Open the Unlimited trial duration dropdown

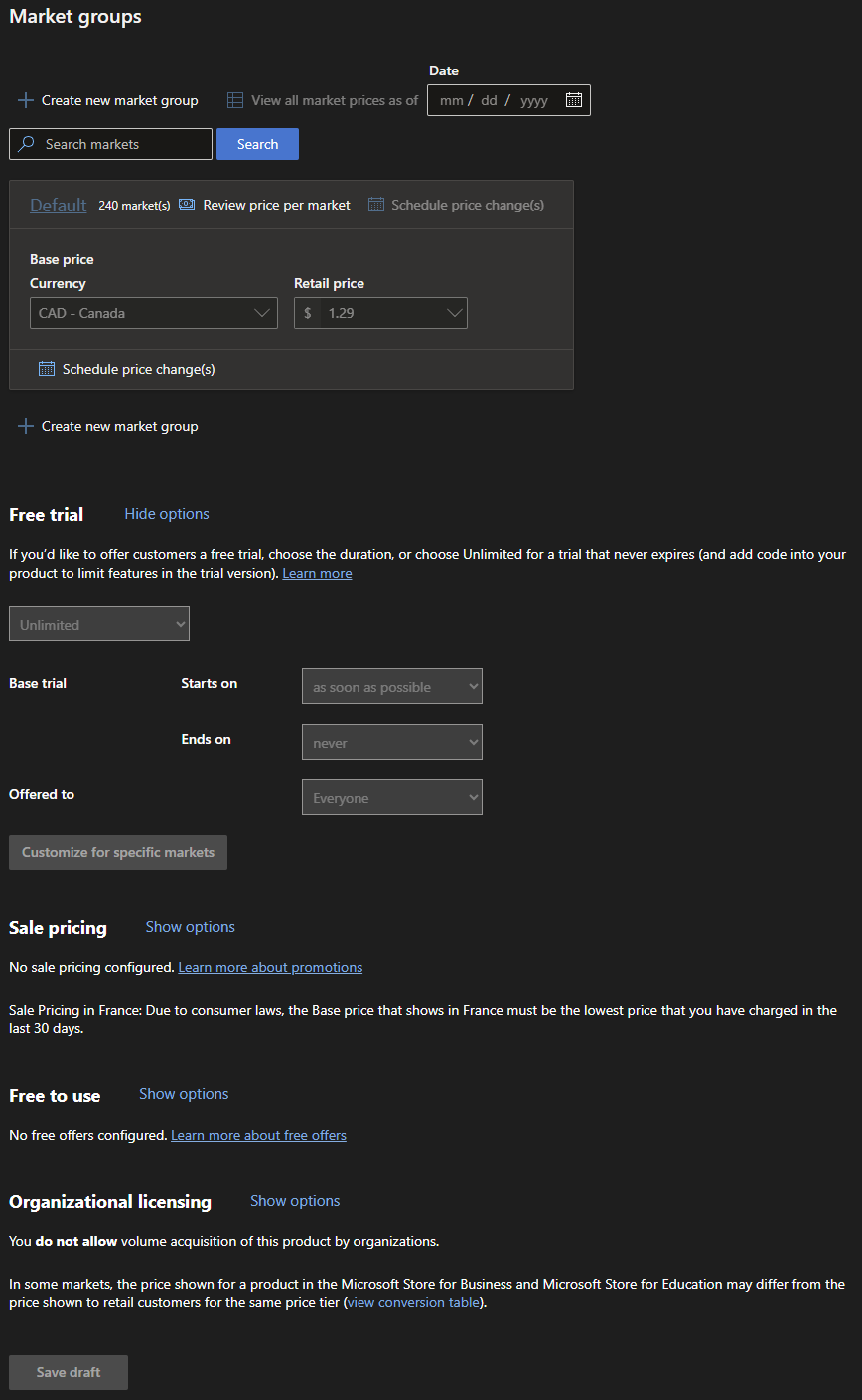[x=99, y=624]
